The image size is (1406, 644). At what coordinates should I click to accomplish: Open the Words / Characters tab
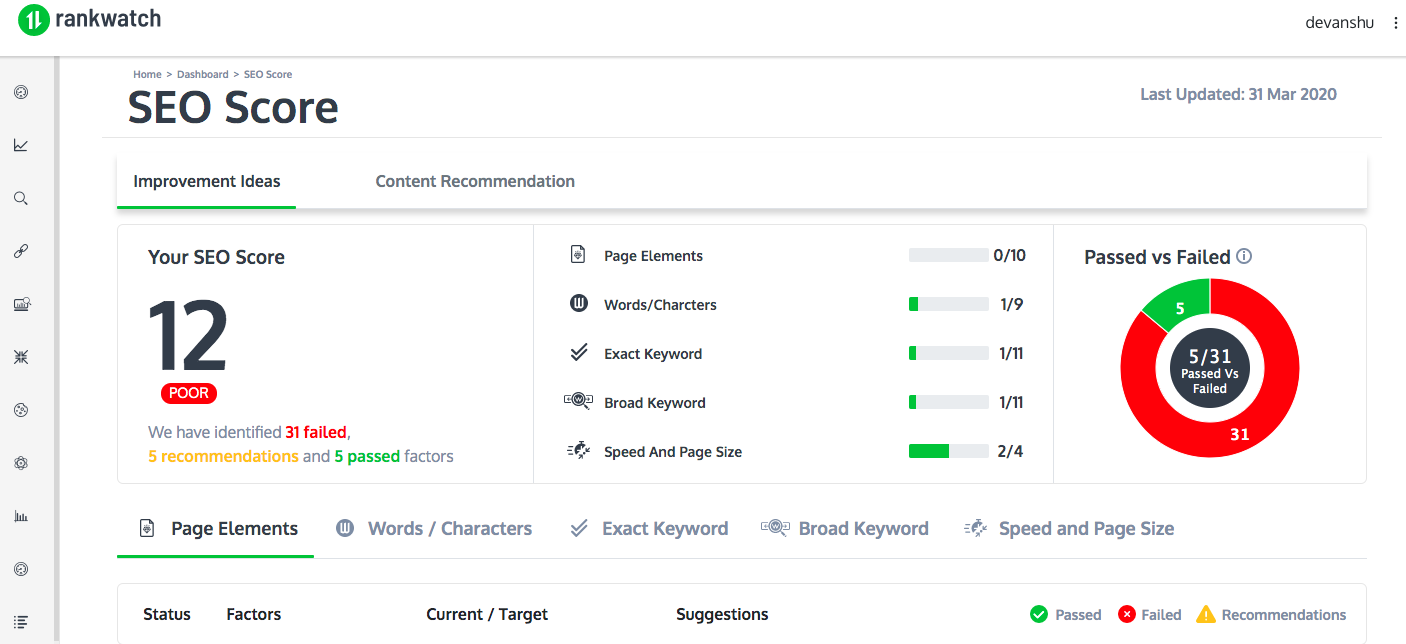pos(434,528)
